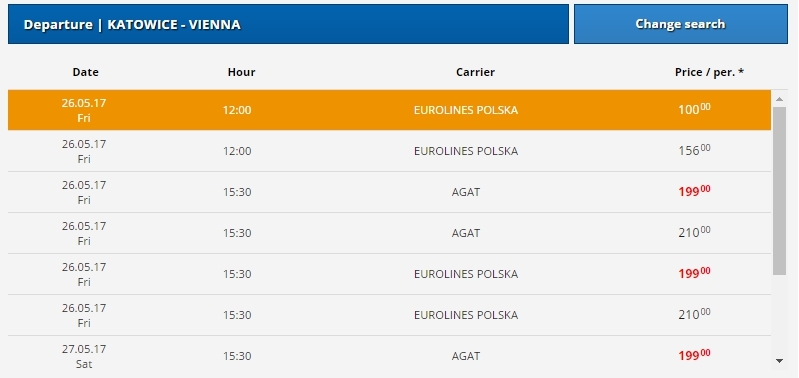Select the highlighted 12:00 Eurolines Polska row priced 100

(389, 110)
